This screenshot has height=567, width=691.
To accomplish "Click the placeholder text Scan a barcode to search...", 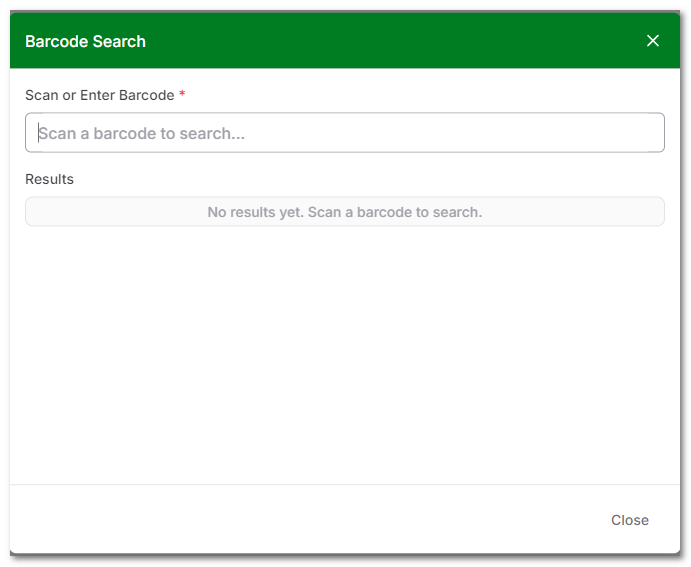I will 142,133.
